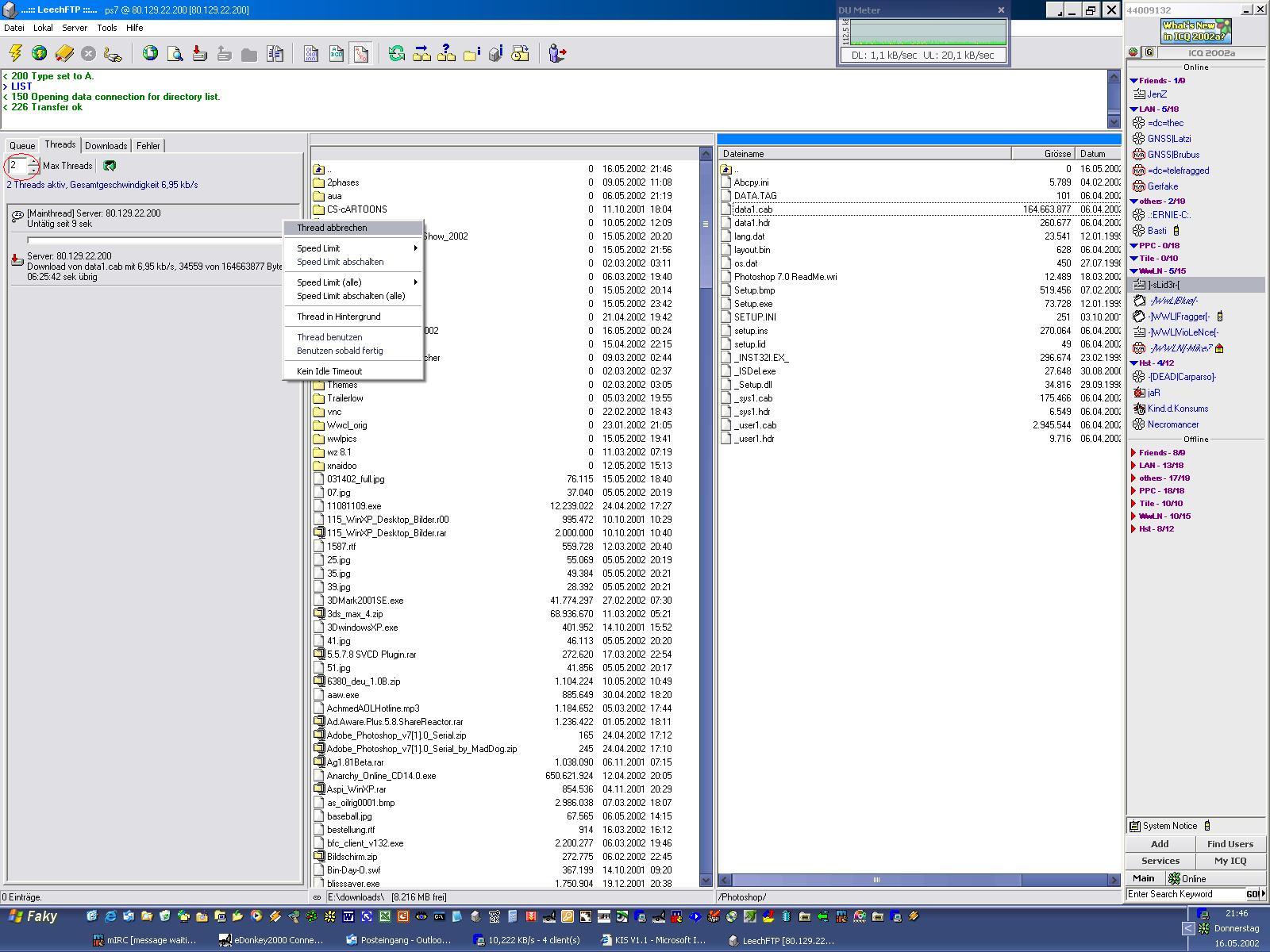Toggle Kein Idle Timeout option
The image size is (1270, 952).
329,371
